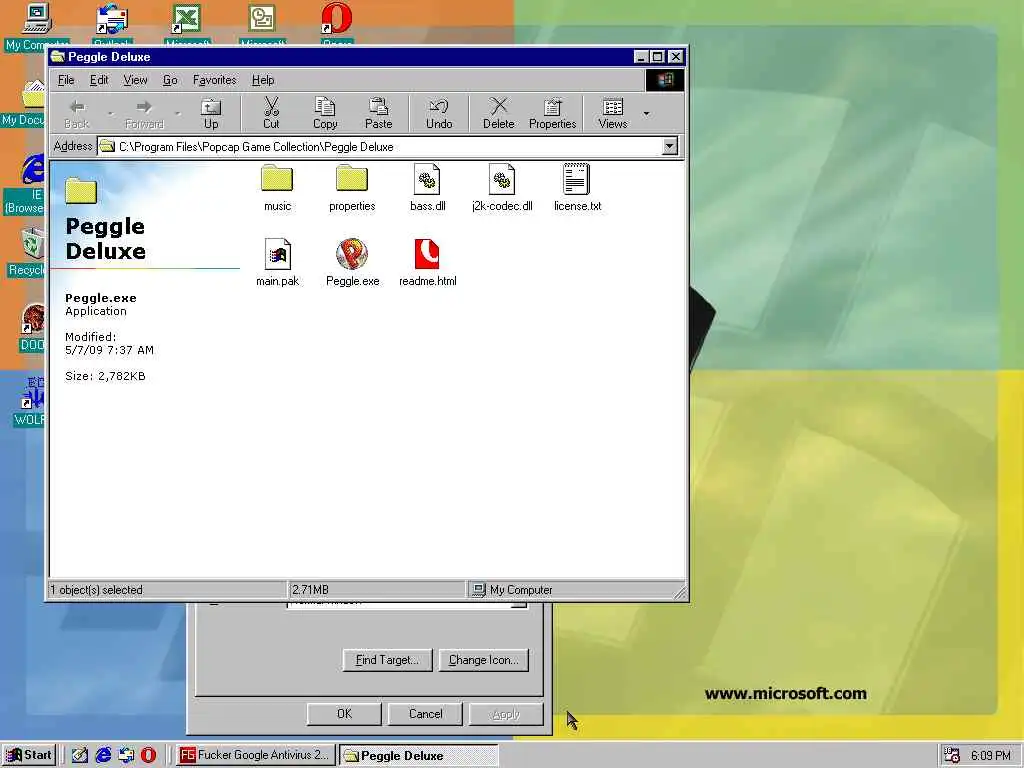Click the Delete toolbar icon
The height and width of the screenshot is (768, 1024).
coord(498,106)
